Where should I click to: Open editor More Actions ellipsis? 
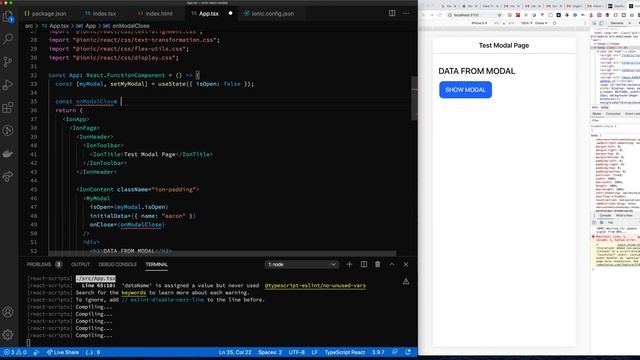pos(406,13)
